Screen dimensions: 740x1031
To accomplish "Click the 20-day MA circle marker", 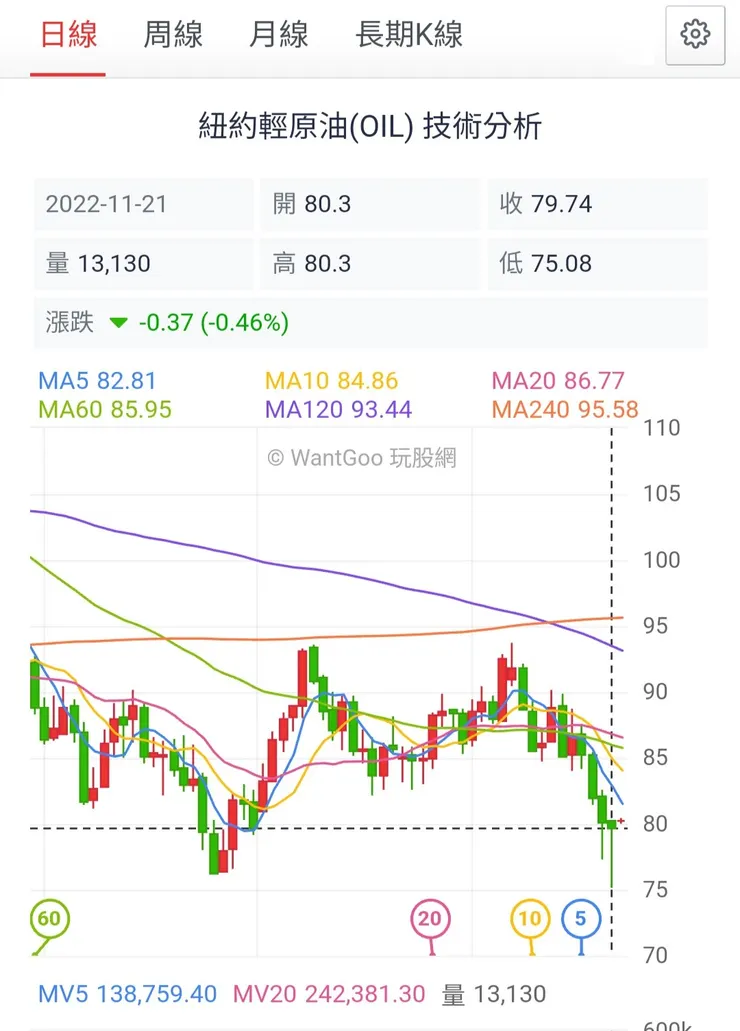I will 430,917.
